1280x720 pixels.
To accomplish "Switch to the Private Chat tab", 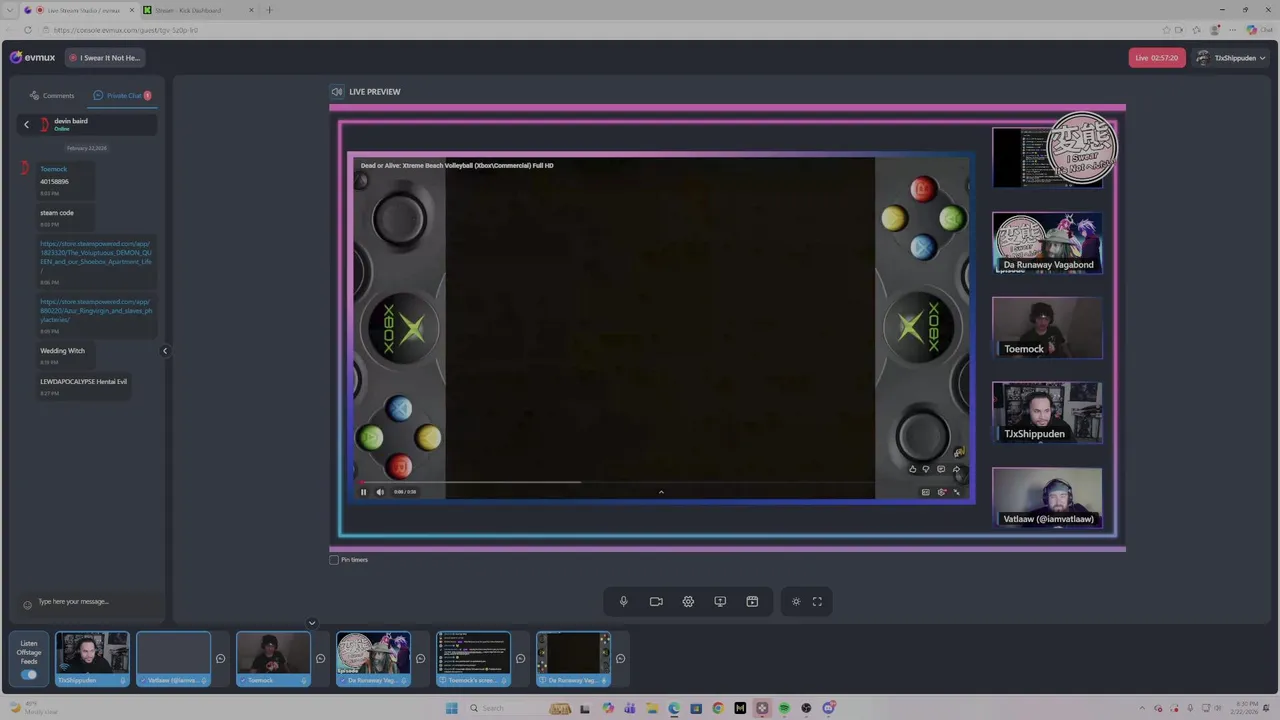I will [122, 96].
